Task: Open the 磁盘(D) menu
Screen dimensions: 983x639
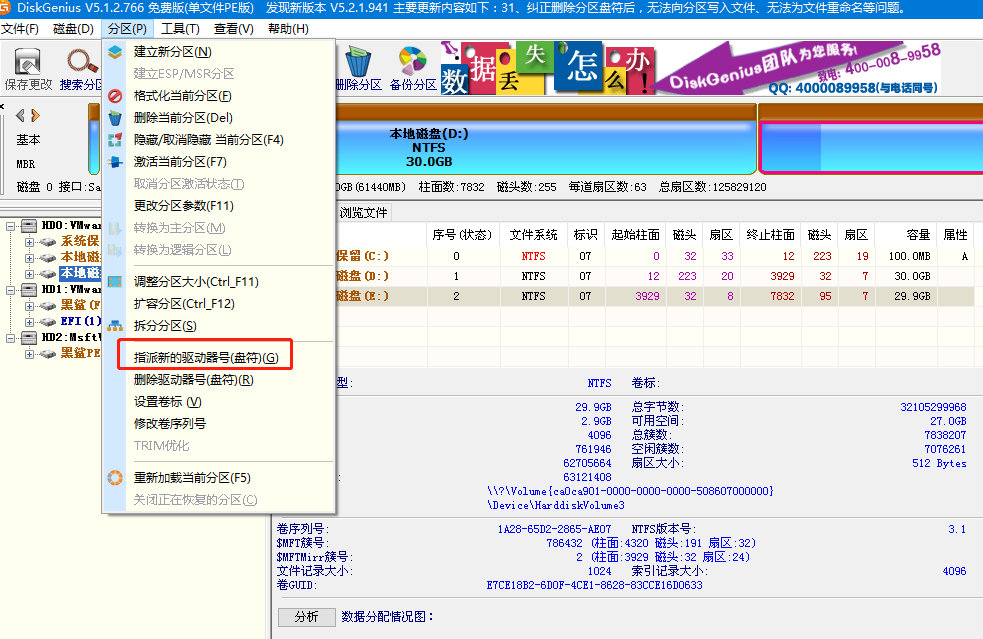Action: (x=73, y=29)
